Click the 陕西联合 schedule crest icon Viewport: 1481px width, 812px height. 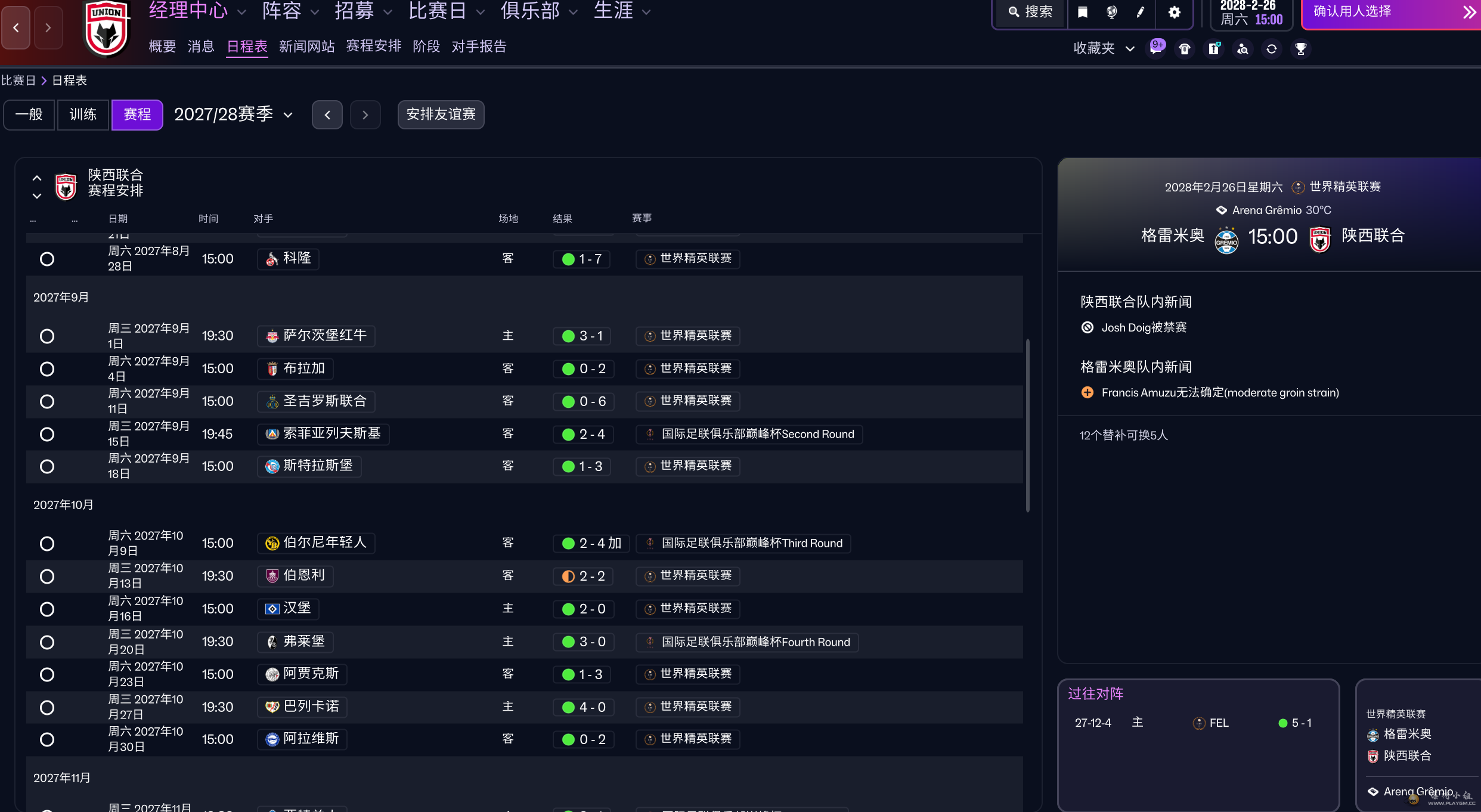66,187
